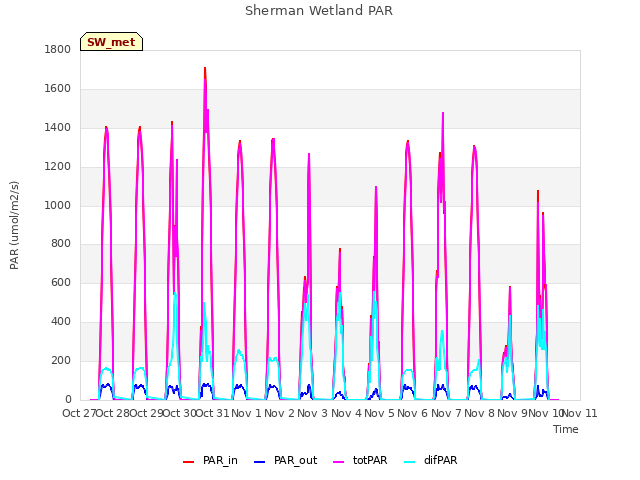Click the 200 y-axis tick label
This screenshot has height=480, width=640.
(x=61, y=360)
